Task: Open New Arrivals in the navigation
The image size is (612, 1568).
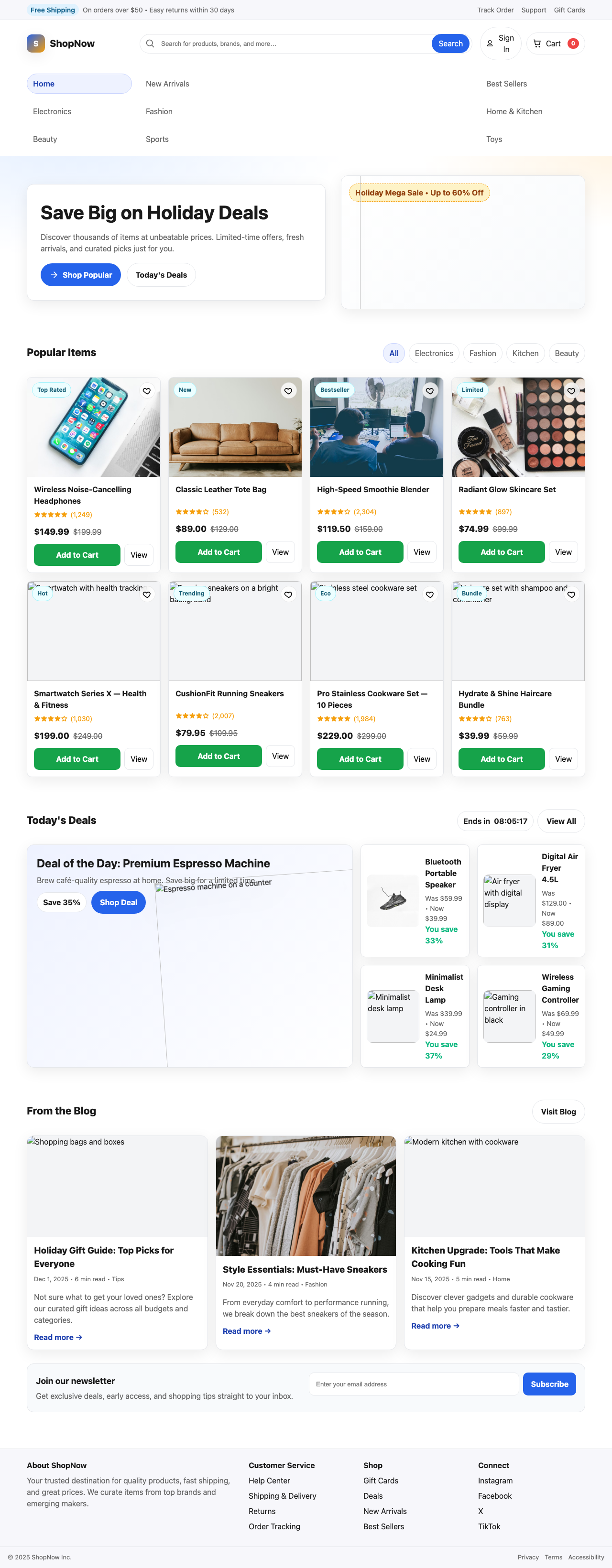Action: pyautogui.click(x=167, y=84)
